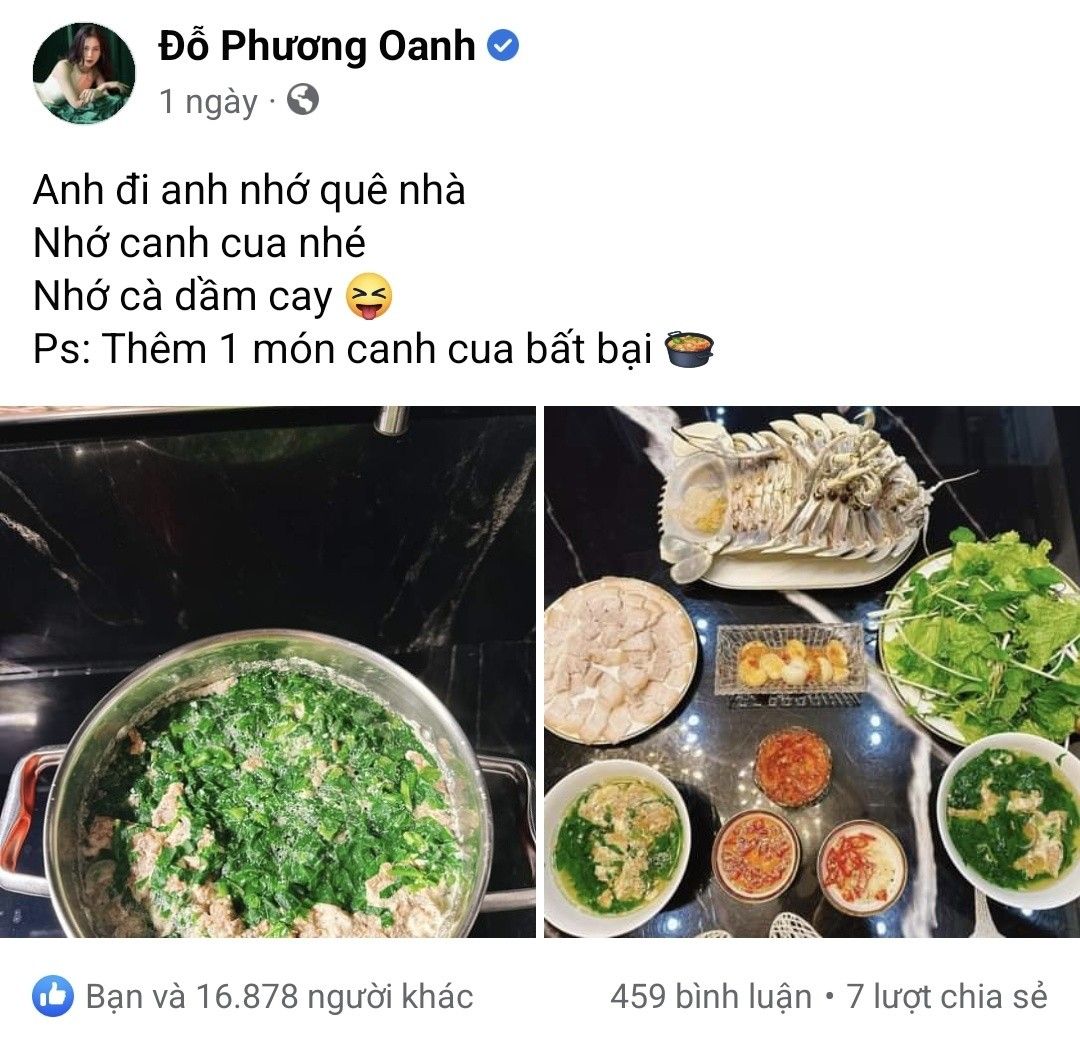1080x1047 pixels.
Task: View who liked: "Bạn và 16.878 người khác"
Action: click(x=280, y=997)
